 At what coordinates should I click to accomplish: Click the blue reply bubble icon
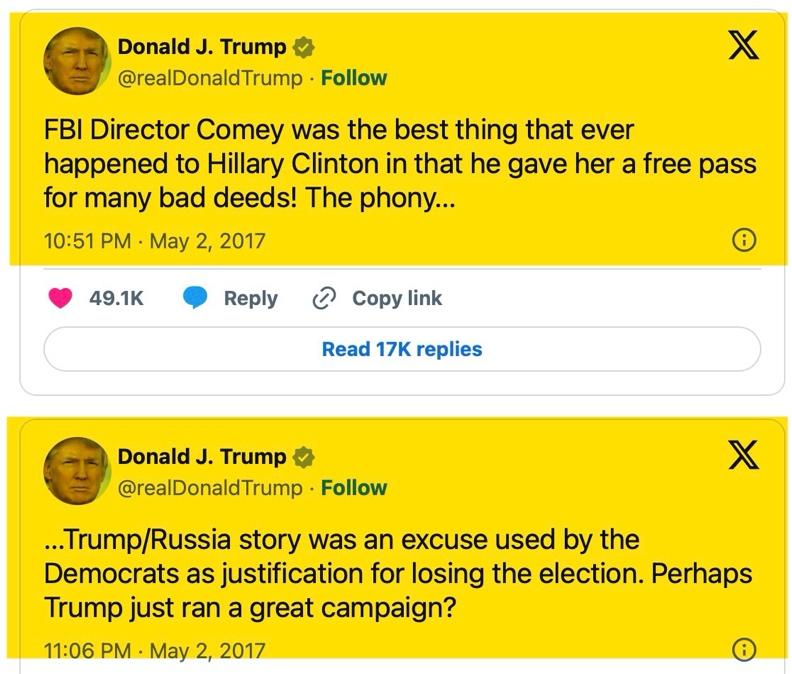[196, 298]
